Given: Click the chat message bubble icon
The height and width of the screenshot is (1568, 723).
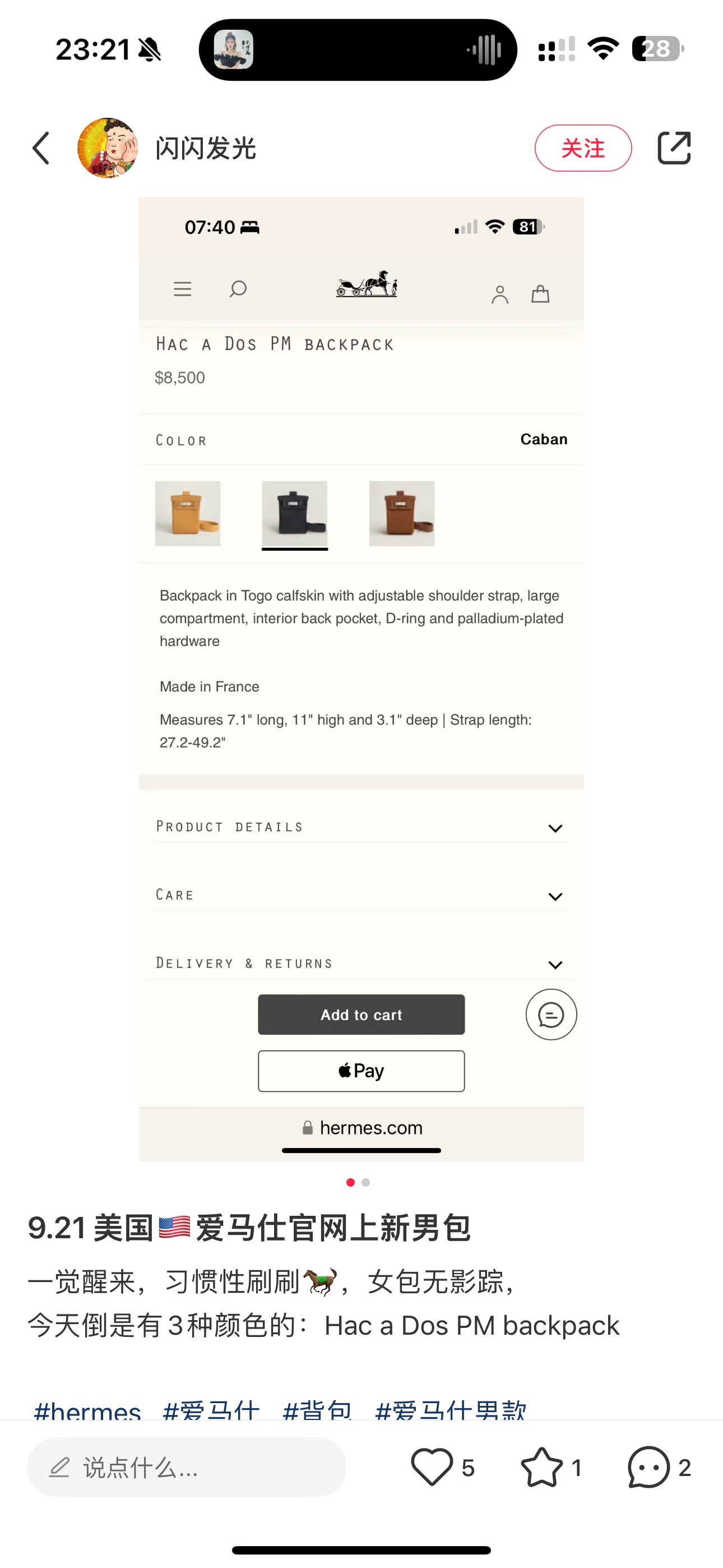Looking at the screenshot, I should (x=551, y=1014).
